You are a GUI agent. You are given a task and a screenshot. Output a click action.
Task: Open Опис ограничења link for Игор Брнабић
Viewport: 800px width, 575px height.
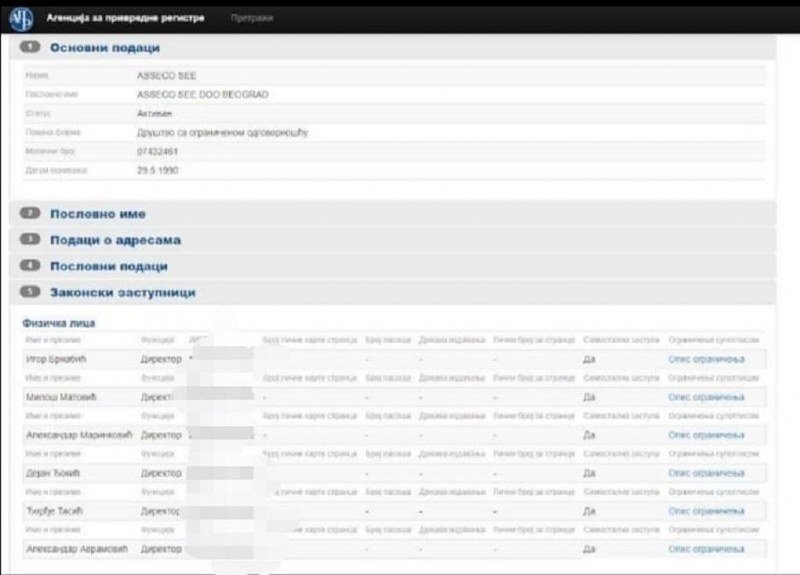coord(706,358)
